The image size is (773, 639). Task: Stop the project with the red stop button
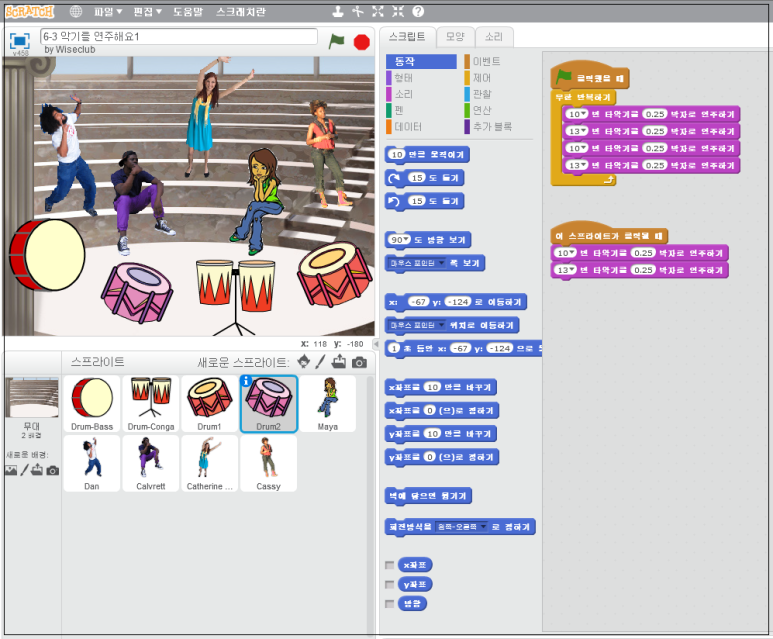tap(361, 42)
